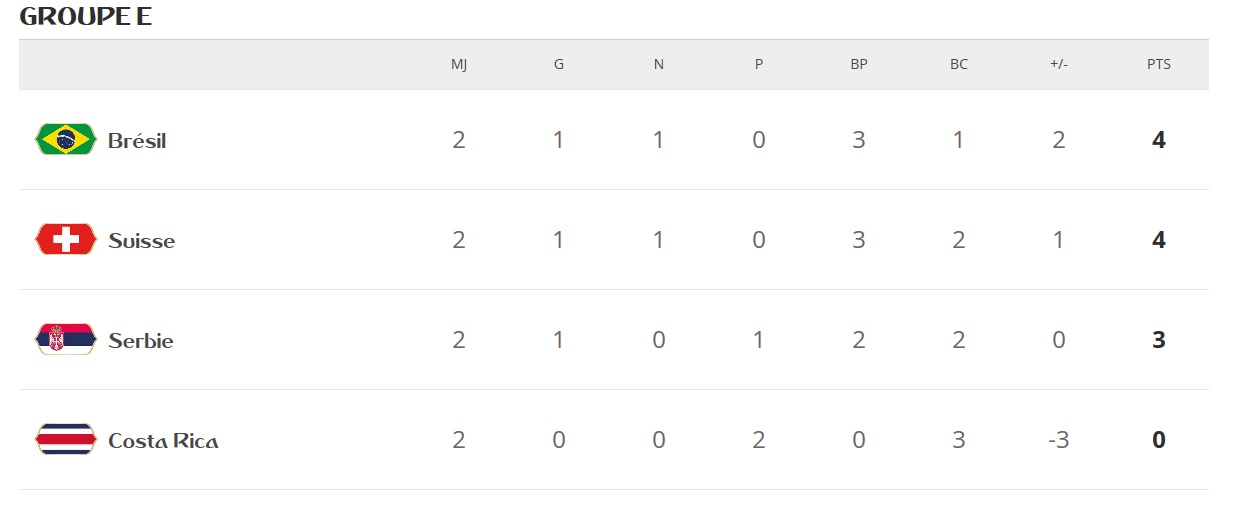Click the BP column header
Viewport: 1241px width, 509px height.
[x=858, y=65]
